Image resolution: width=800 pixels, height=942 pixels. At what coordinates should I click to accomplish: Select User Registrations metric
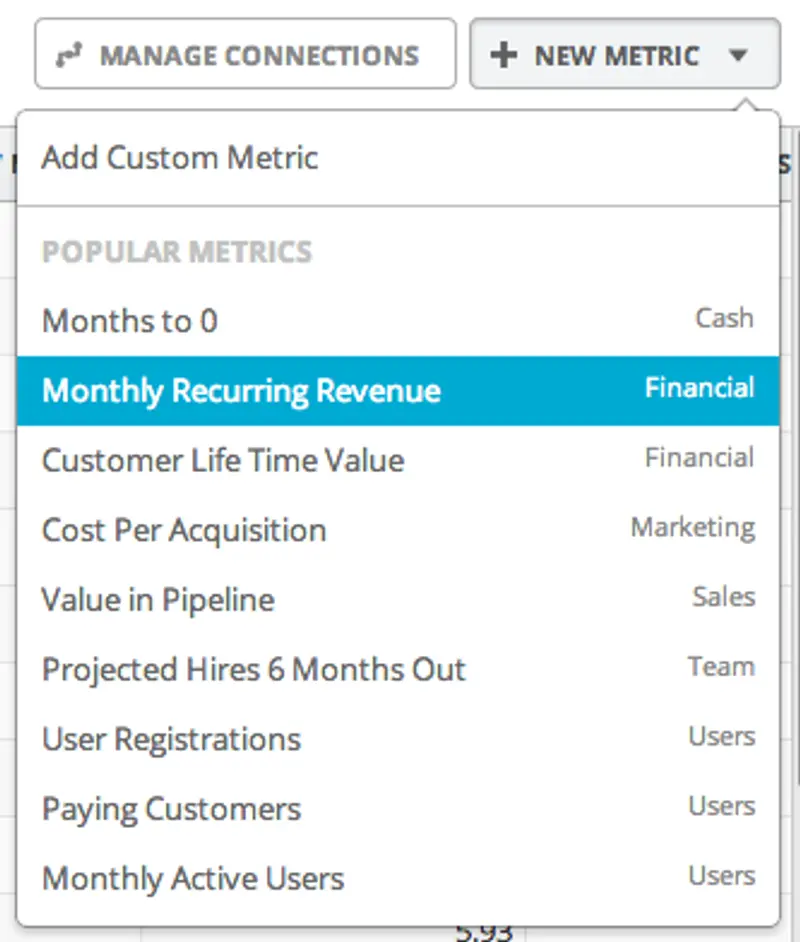tap(171, 739)
